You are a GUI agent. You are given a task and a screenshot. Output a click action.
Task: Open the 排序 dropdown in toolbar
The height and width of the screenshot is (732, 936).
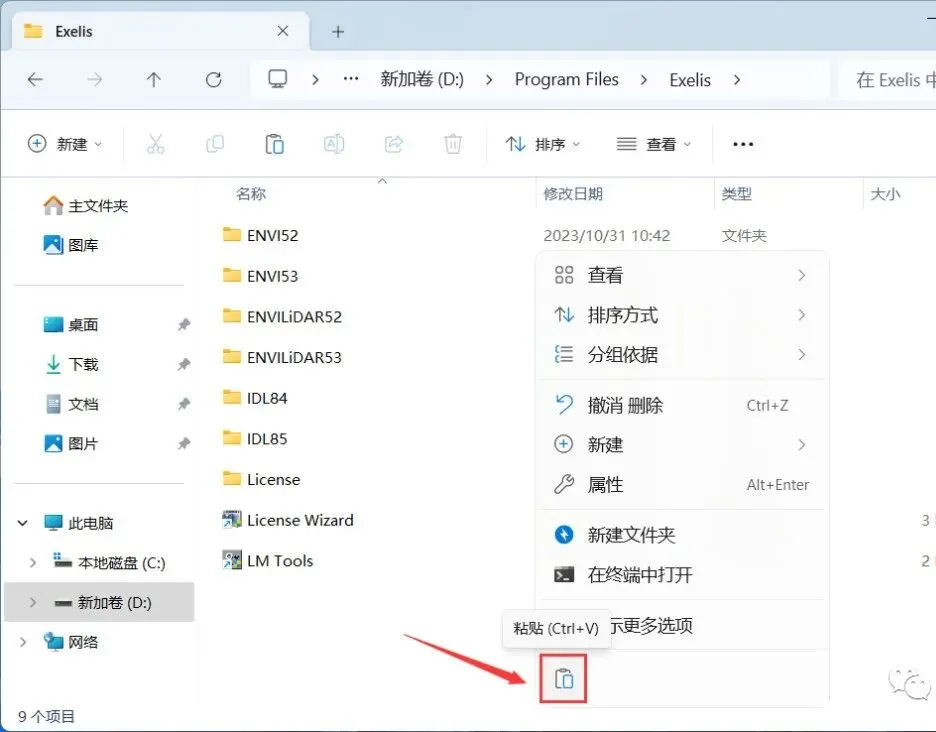point(543,144)
